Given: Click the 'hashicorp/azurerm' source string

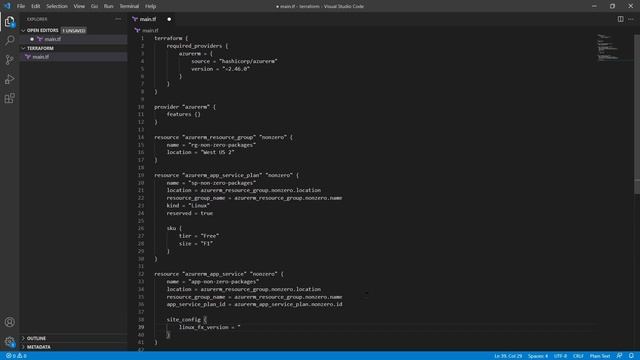Looking at the screenshot, I should pos(248,61).
